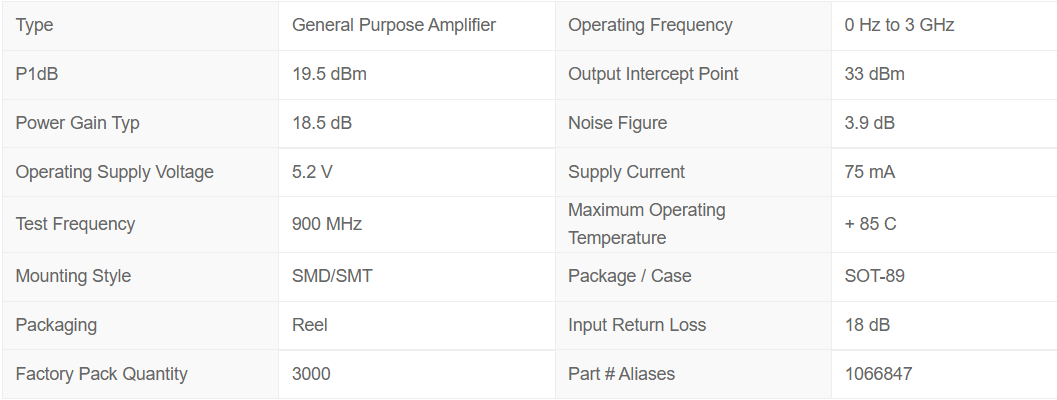1057x400 pixels.
Task: Click the Reel packaging value
Action: (x=310, y=325)
